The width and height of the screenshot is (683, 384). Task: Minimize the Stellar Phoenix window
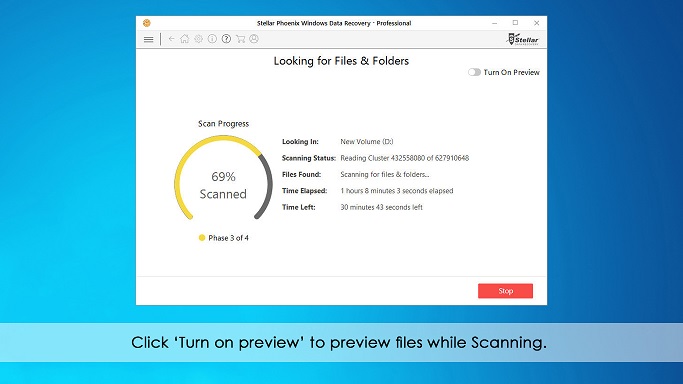pos(494,23)
